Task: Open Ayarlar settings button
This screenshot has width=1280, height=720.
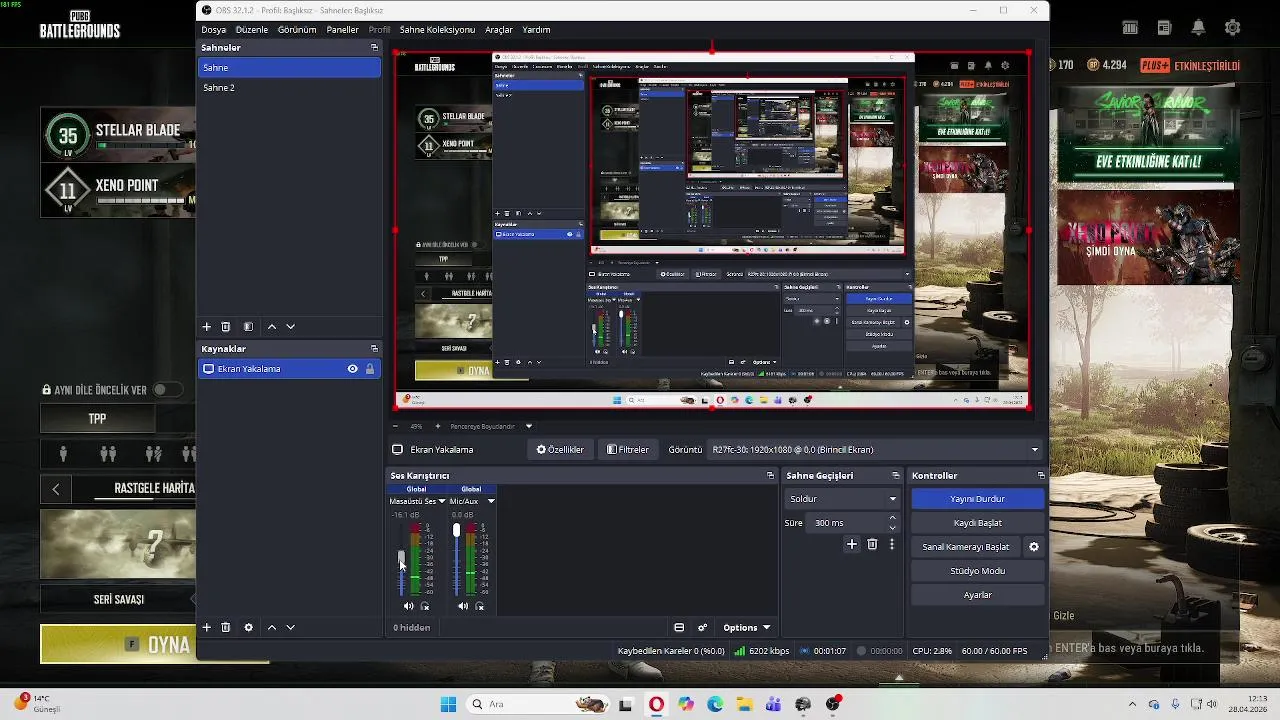Action: tap(977, 595)
